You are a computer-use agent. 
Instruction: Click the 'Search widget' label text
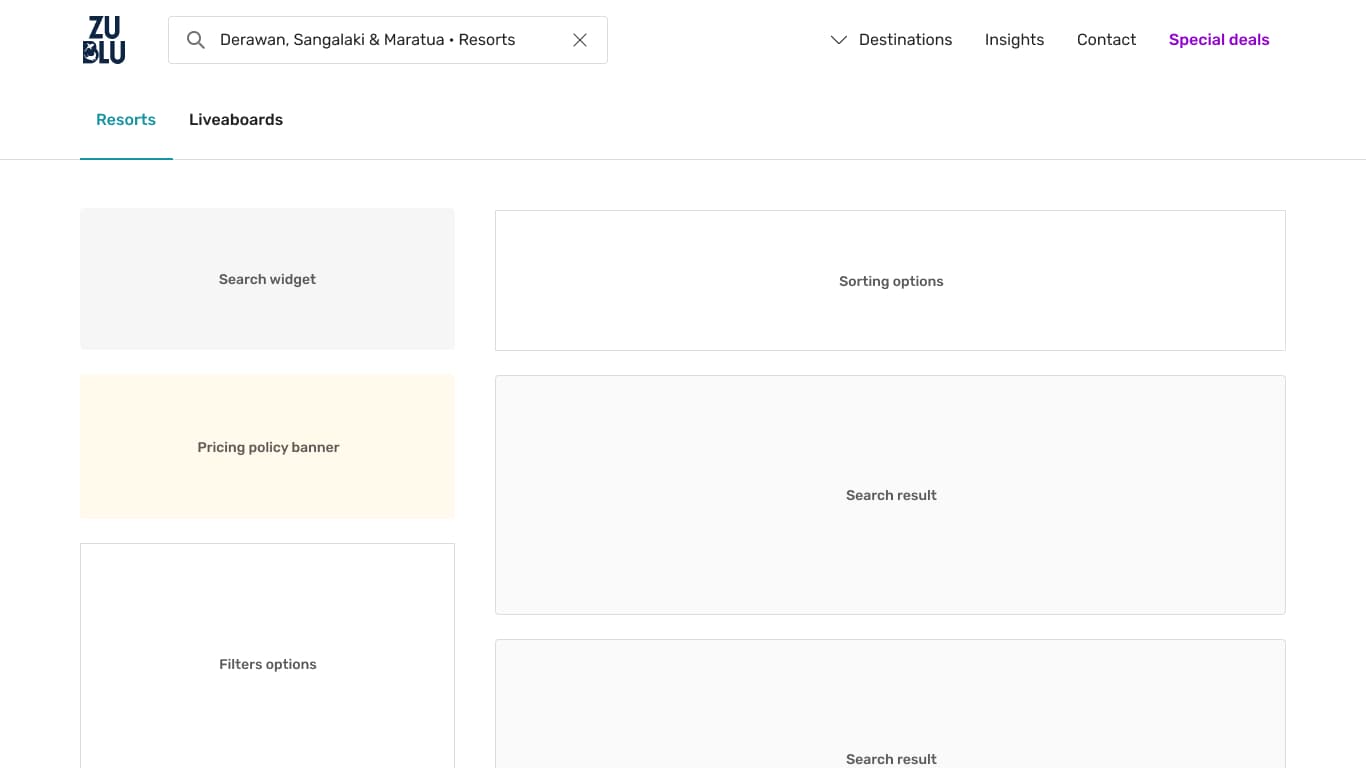[267, 279]
